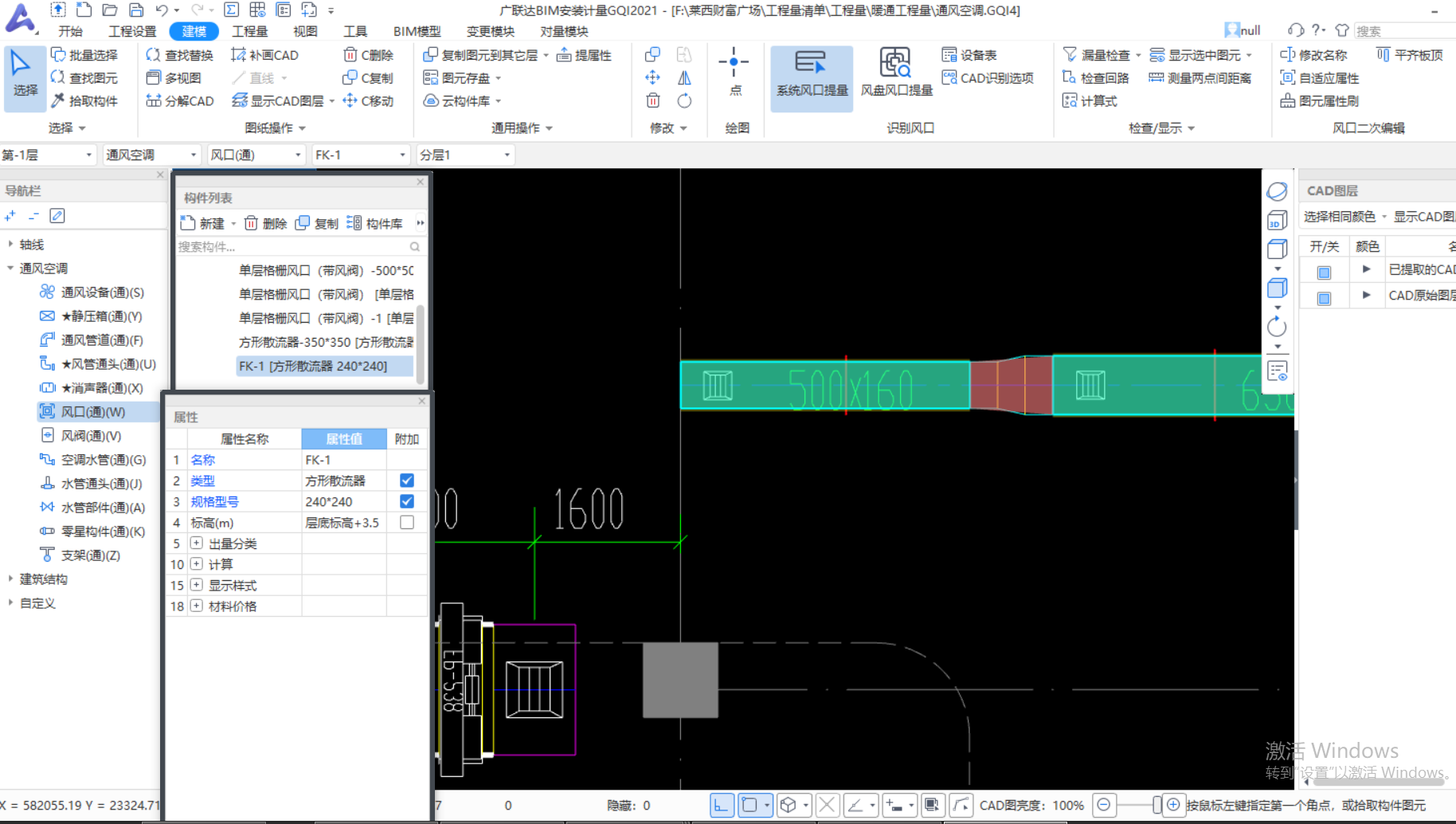1456x824 pixels.
Task: Click 新建 in component list
Action: pyautogui.click(x=204, y=223)
